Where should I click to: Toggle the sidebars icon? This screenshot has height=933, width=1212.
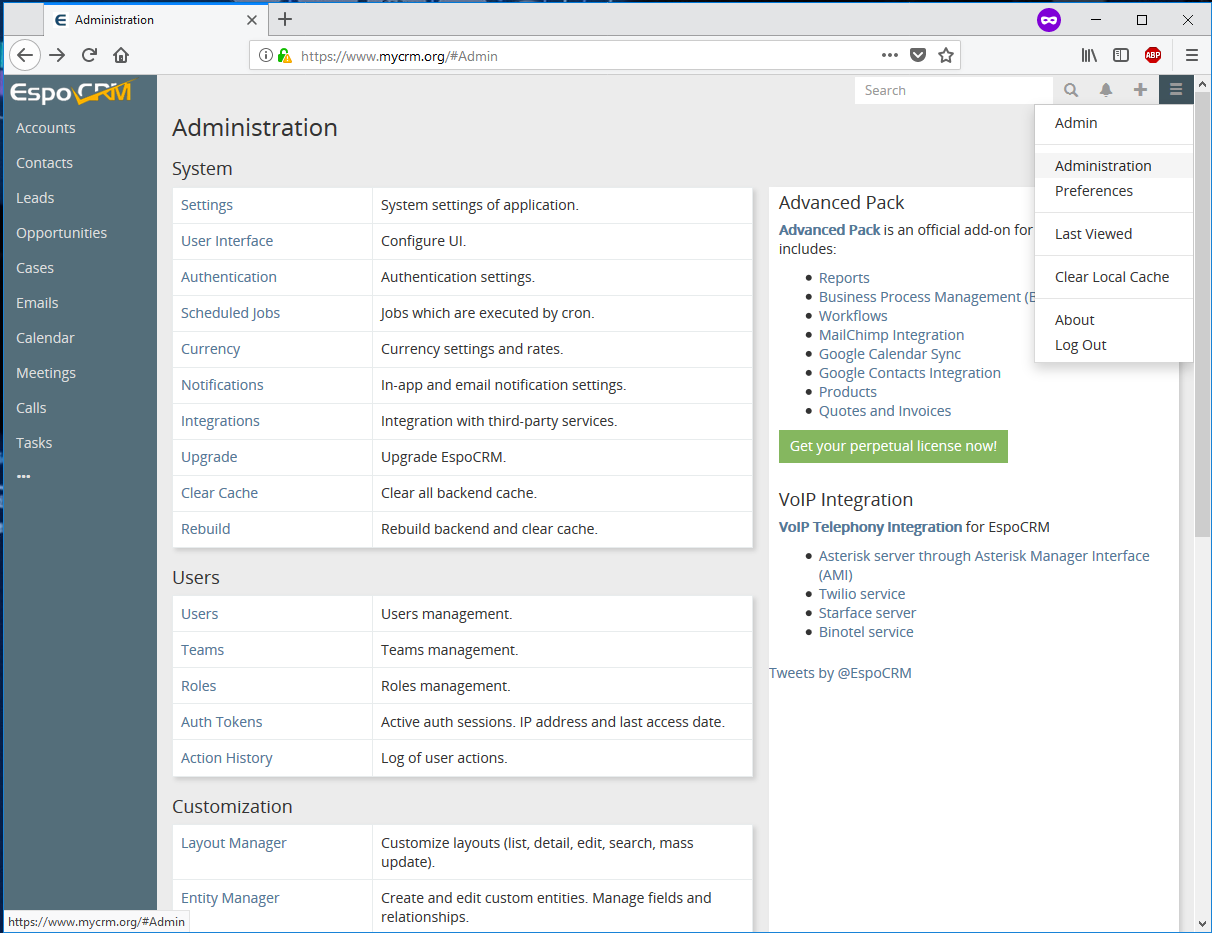[x=1121, y=56]
